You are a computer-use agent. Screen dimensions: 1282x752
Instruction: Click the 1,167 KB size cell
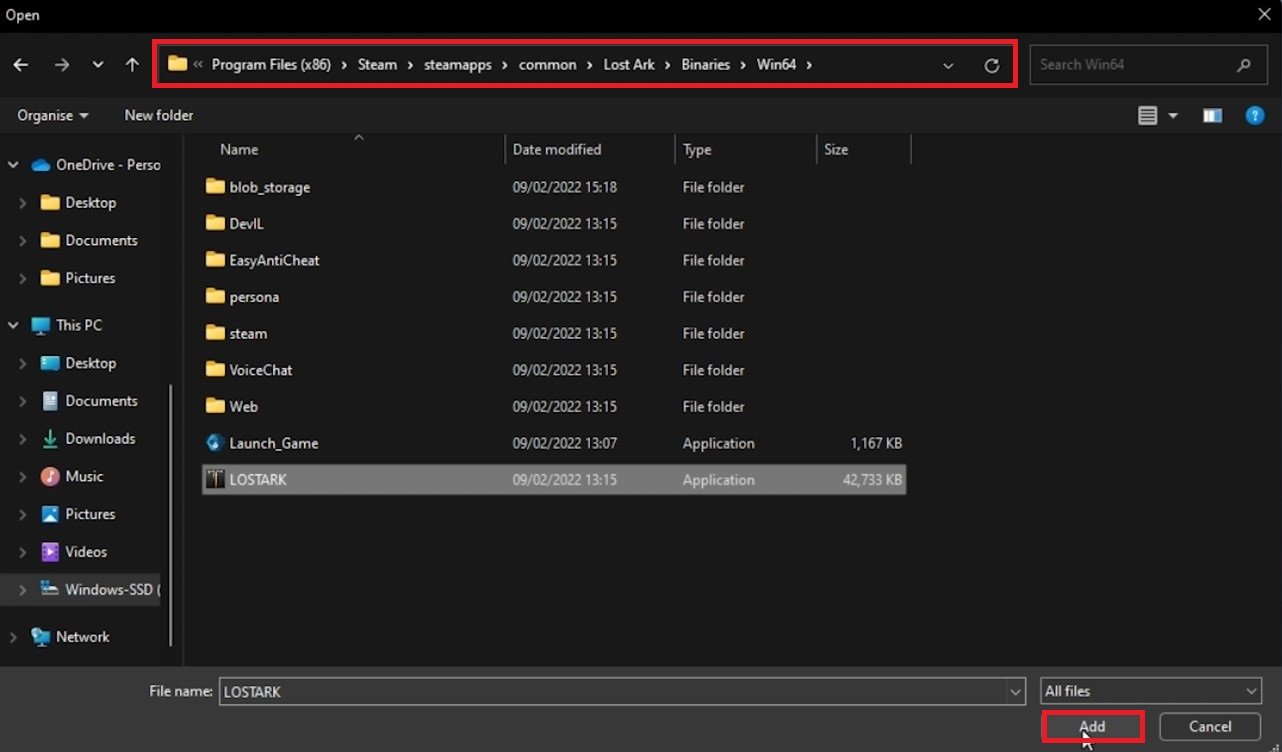pyautogui.click(x=876, y=443)
